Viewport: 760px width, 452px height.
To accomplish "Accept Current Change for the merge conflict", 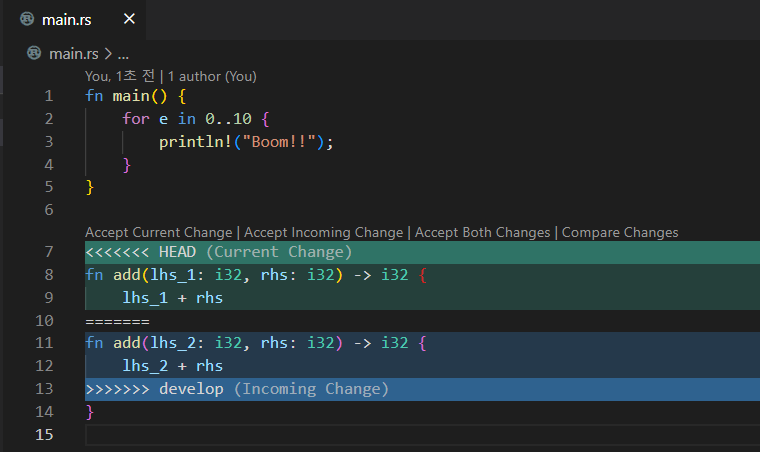I will coord(159,232).
